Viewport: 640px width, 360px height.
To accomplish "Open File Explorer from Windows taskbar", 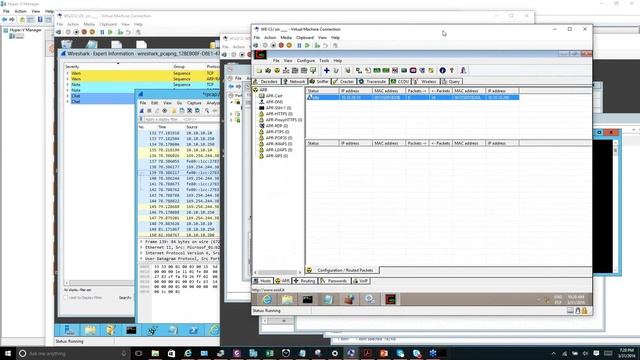I will 155,353.
